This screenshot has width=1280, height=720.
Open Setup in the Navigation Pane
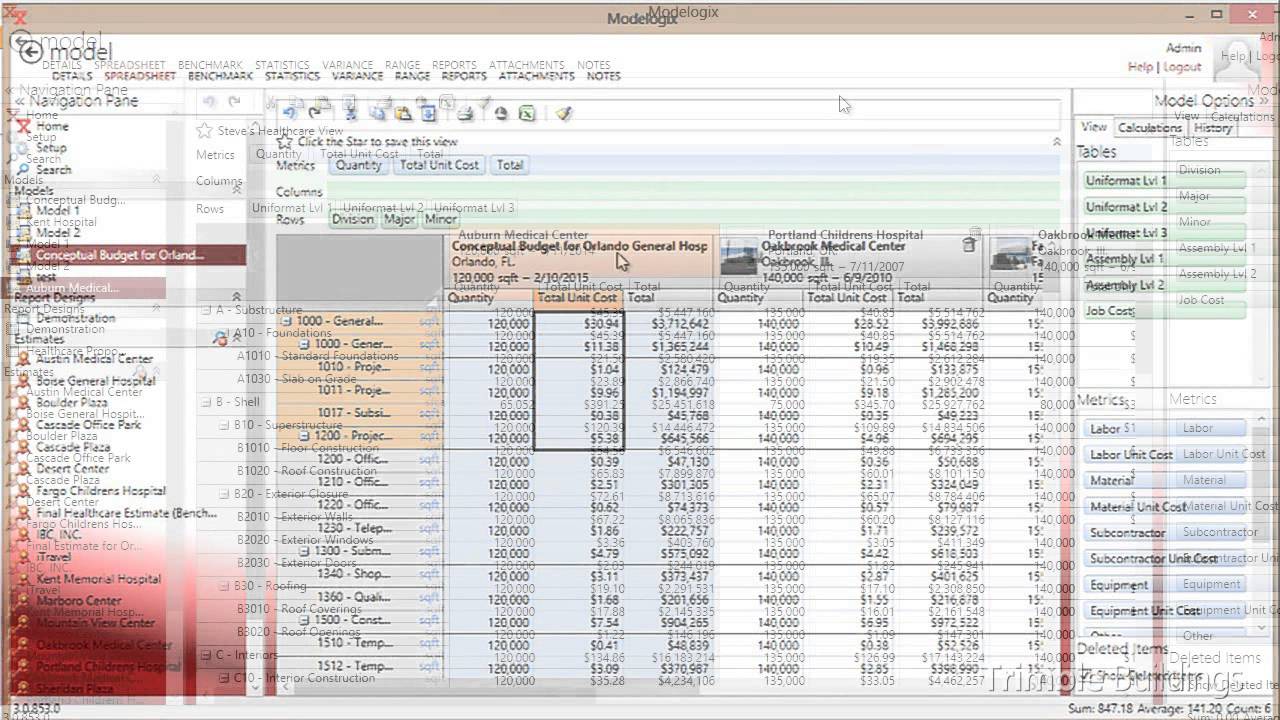tap(51, 148)
